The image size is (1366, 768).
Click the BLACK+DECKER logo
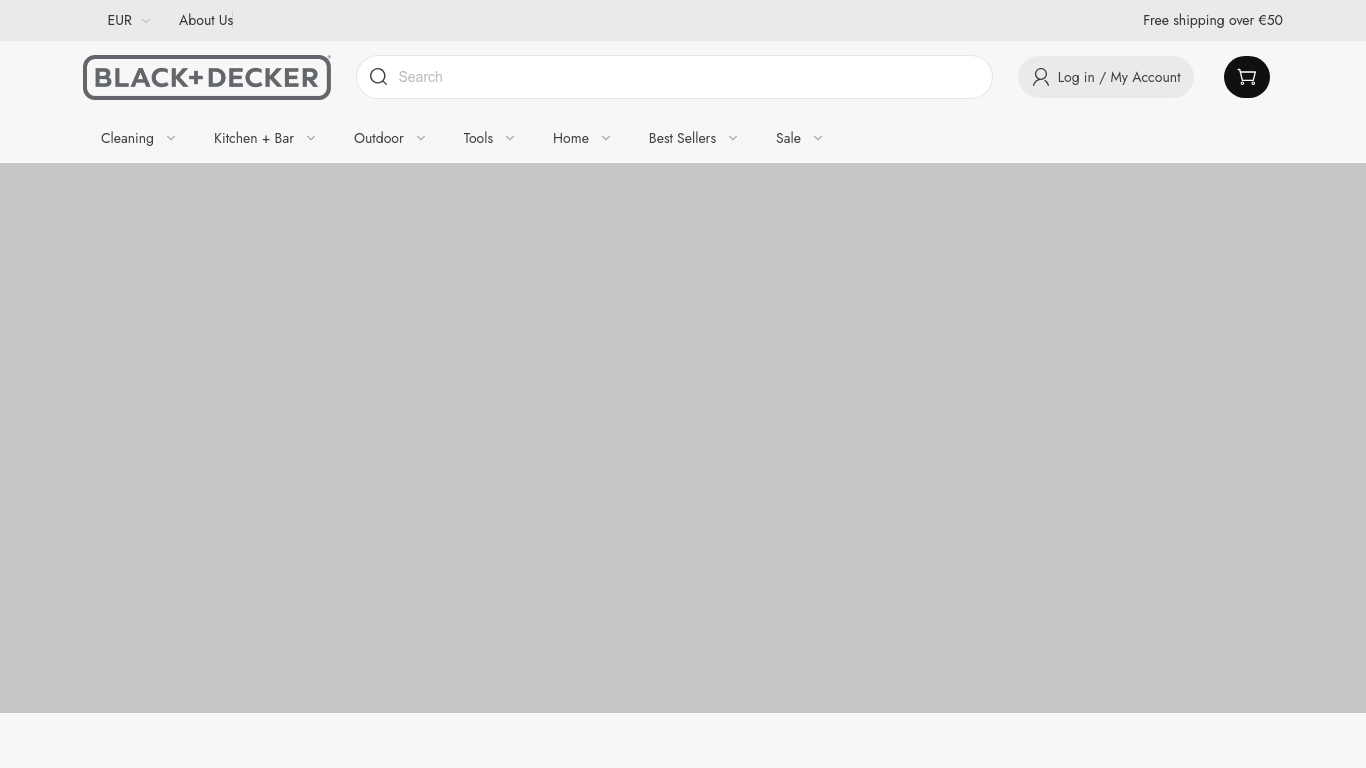click(x=207, y=77)
